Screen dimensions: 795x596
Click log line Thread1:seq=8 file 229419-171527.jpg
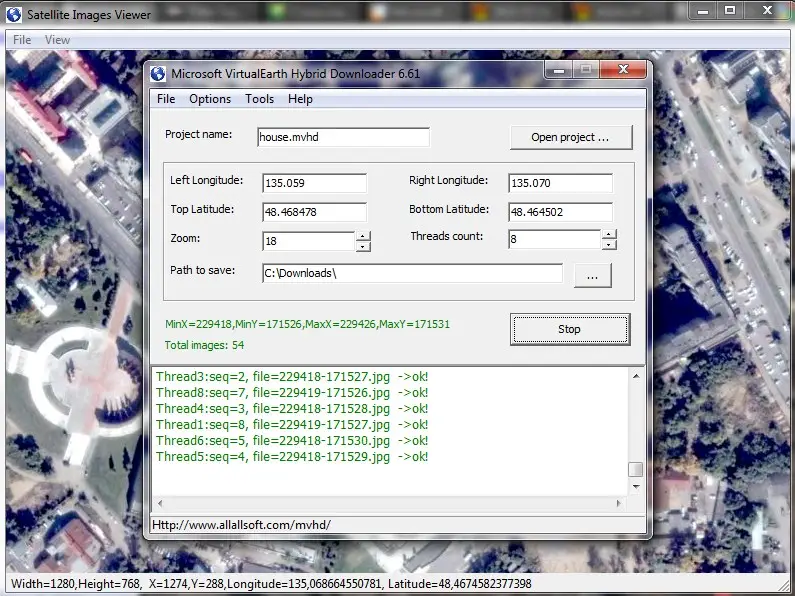click(292, 425)
